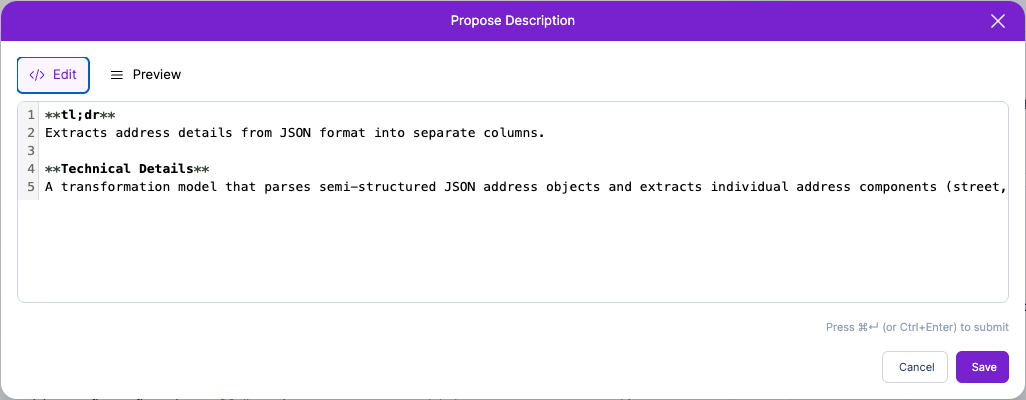
Task: Click the 'Propose Description' dialog title
Action: [512, 21]
